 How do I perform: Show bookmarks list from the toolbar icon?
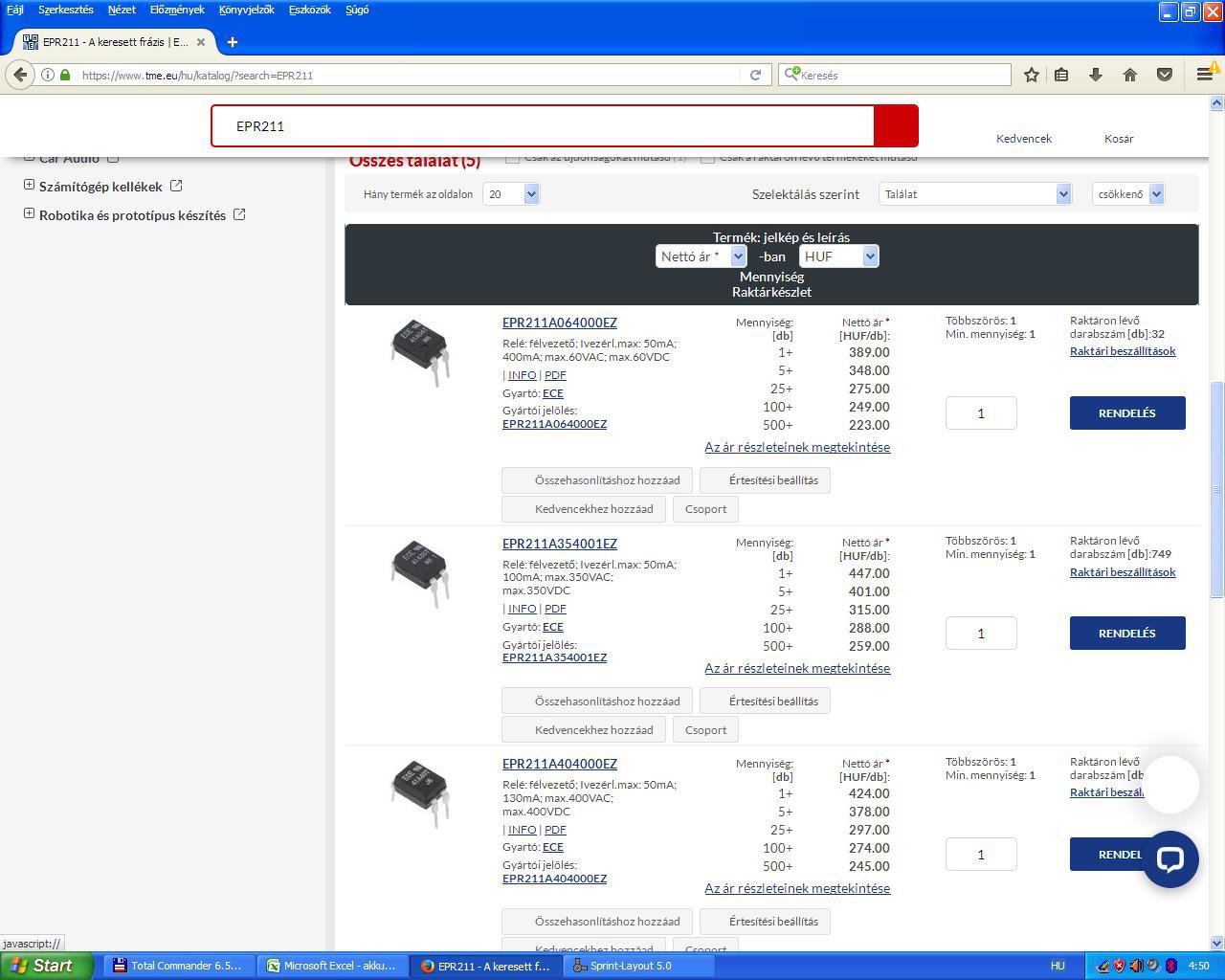[1061, 75]
